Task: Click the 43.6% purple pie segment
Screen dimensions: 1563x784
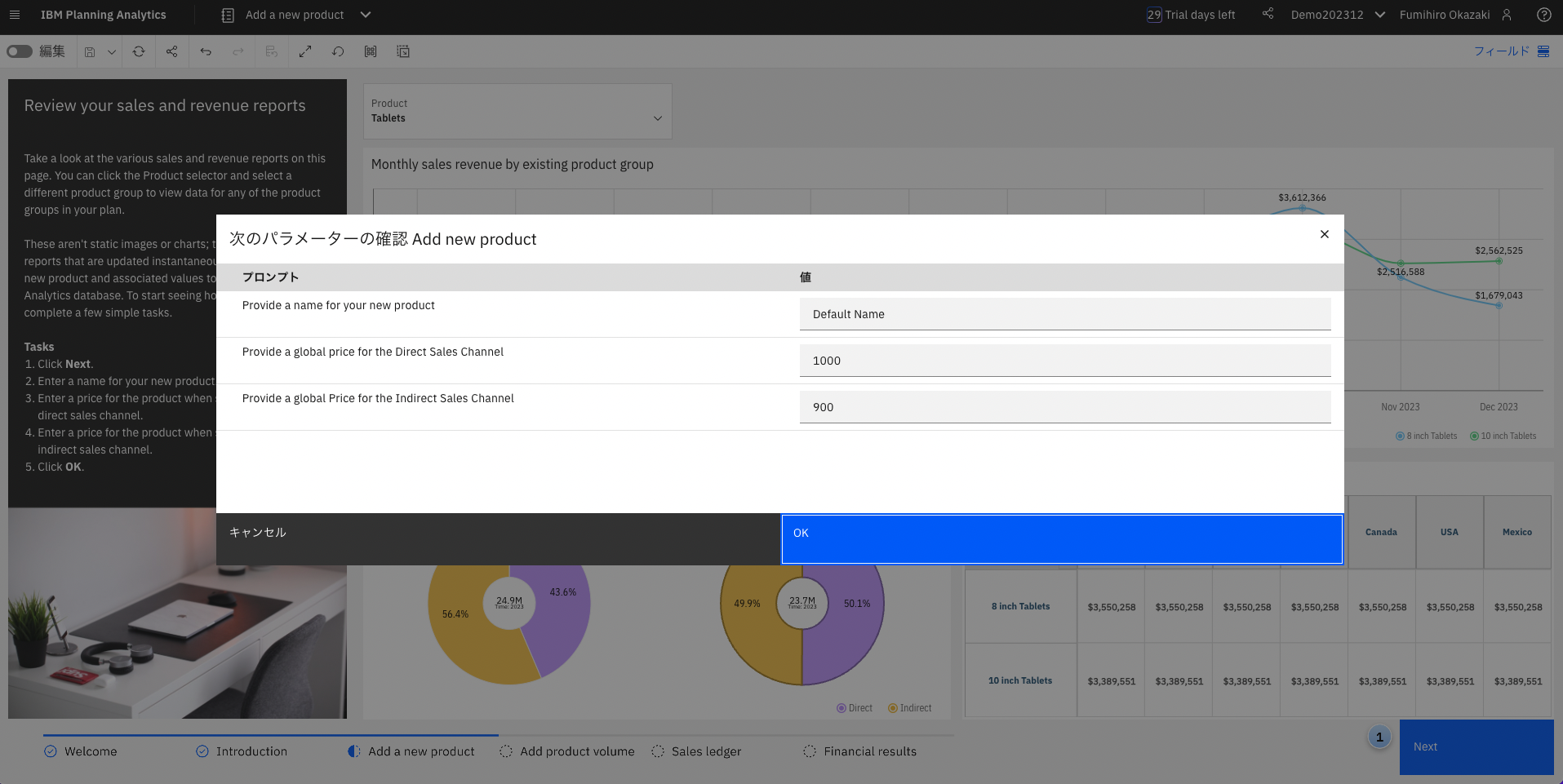Action: coord(563,592)
